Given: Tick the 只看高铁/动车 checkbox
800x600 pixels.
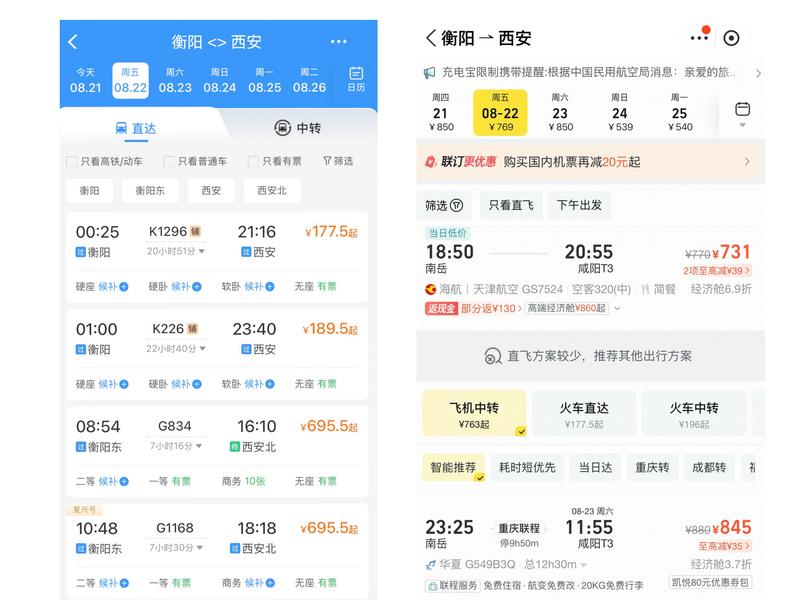Looking at the screenshot, I should tap(72, 162).
